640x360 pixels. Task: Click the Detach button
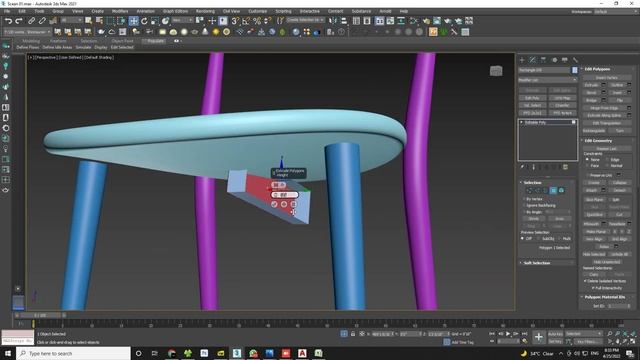pyautogui.click(x=619, y=190)
